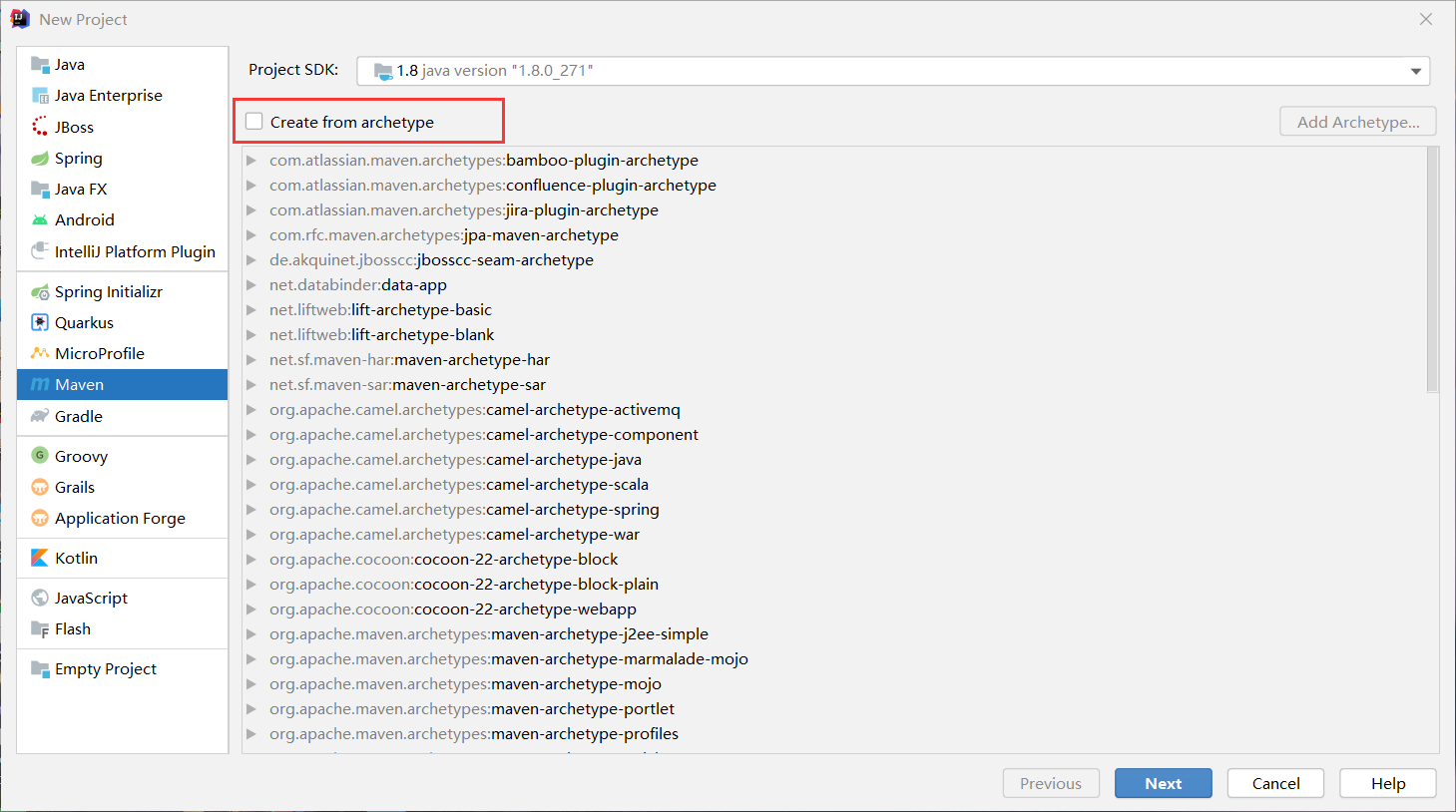
Task: Click the archetype list vertical scrollbar
Action: 1432,269
